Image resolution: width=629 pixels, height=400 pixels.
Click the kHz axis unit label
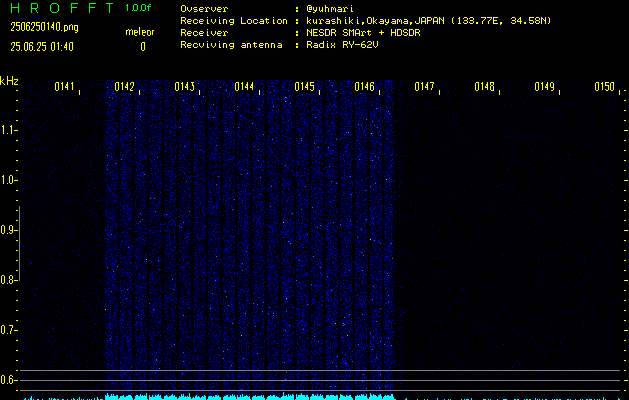click(x=9, y=81)
